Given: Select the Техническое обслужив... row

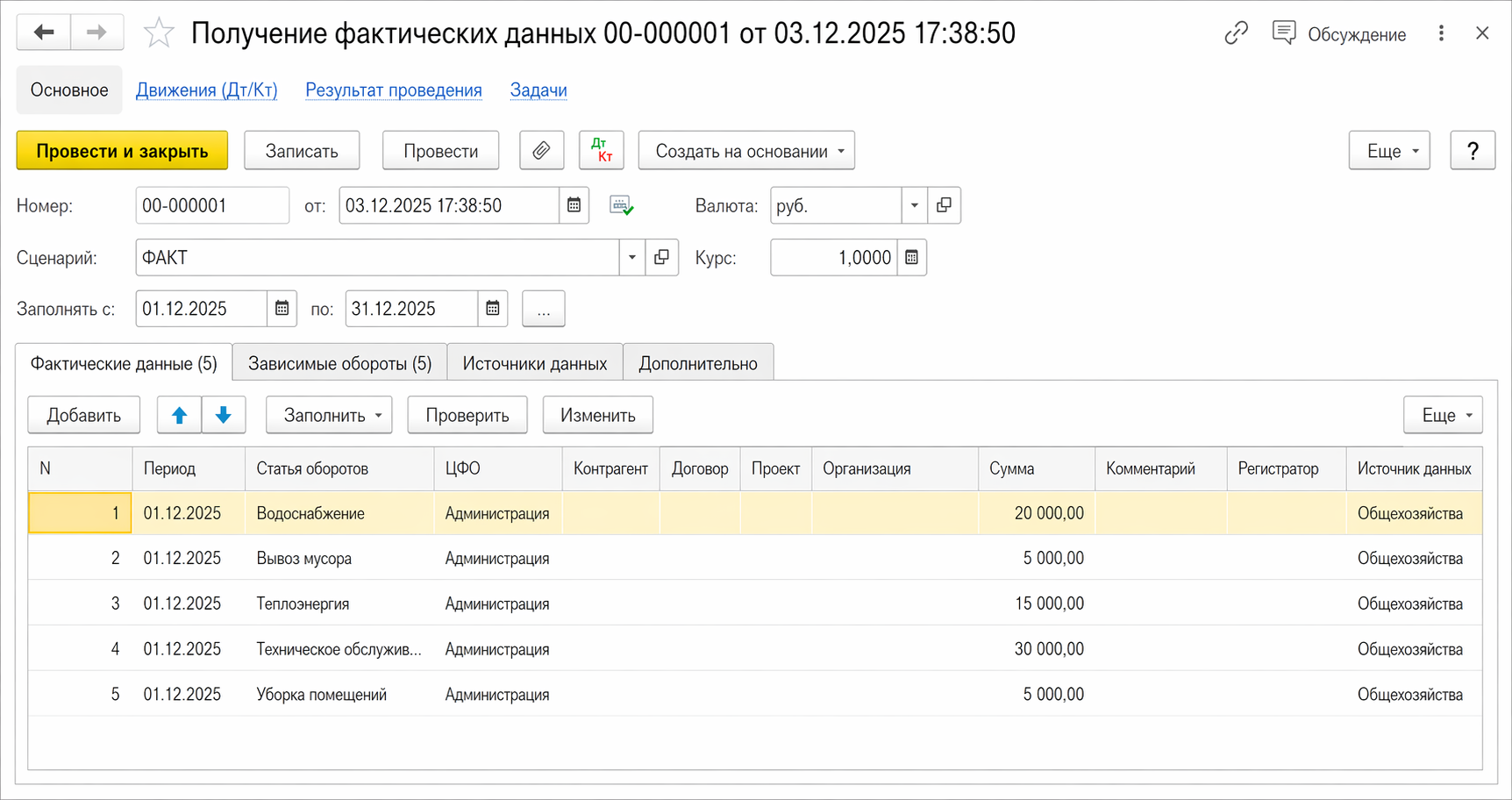Looking at the screenshot, I should (x=755, y=649).
